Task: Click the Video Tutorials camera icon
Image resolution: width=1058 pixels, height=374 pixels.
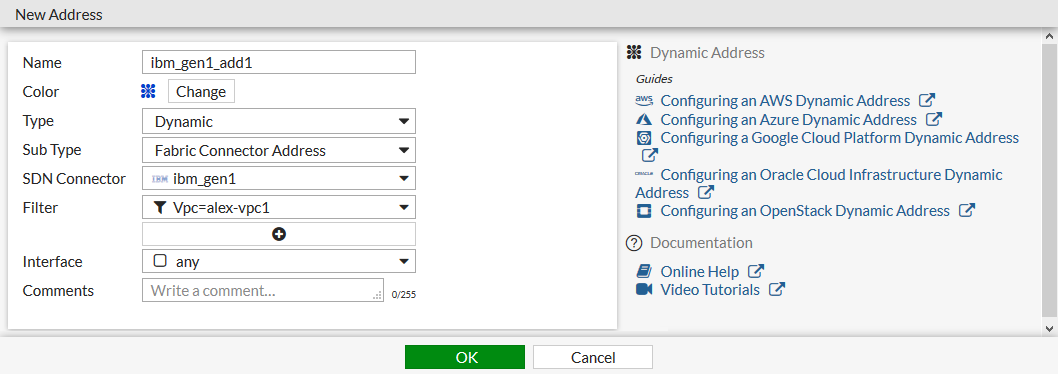Action: click(644, 290)
